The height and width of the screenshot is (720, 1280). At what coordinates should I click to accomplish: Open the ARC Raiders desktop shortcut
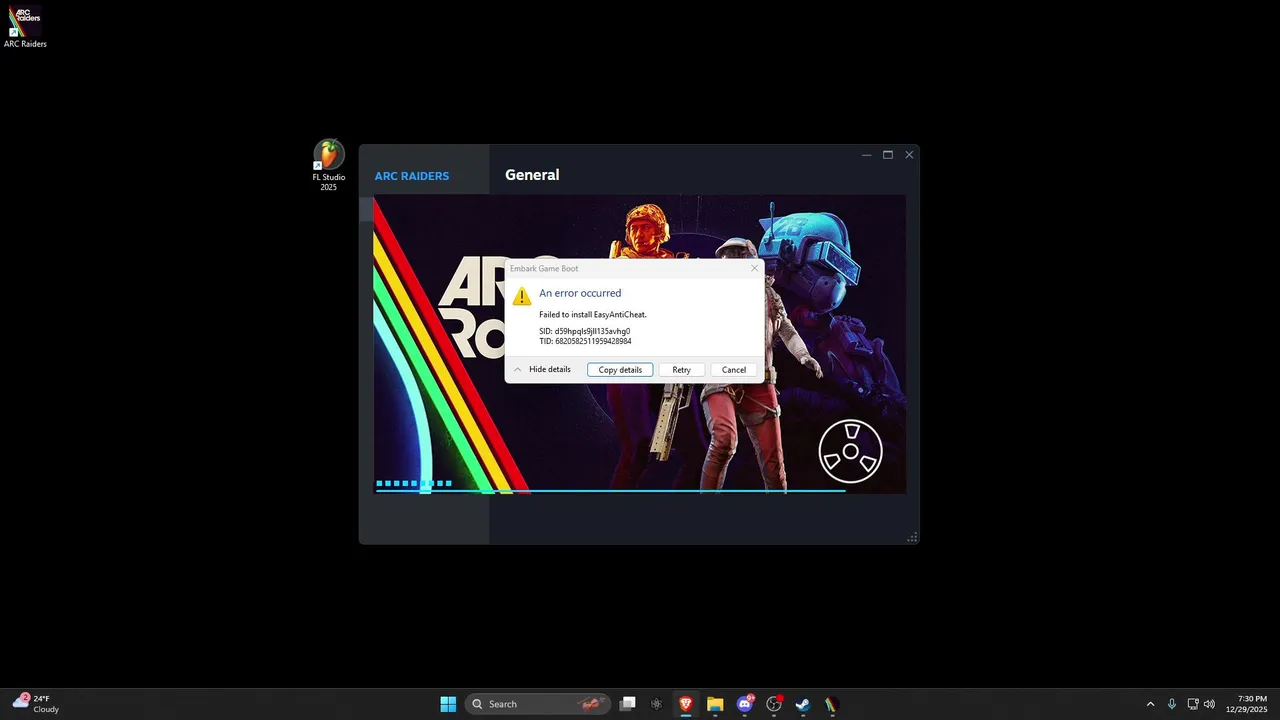tap(25, 27)
